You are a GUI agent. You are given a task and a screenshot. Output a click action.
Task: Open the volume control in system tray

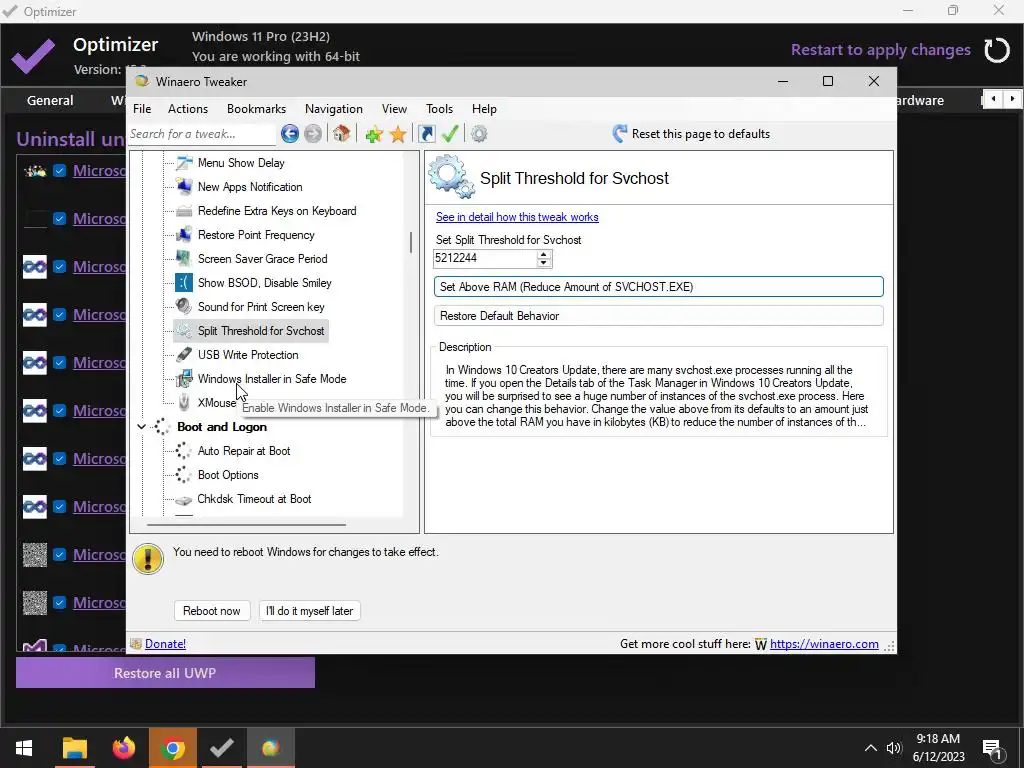(x=893, y=748)
